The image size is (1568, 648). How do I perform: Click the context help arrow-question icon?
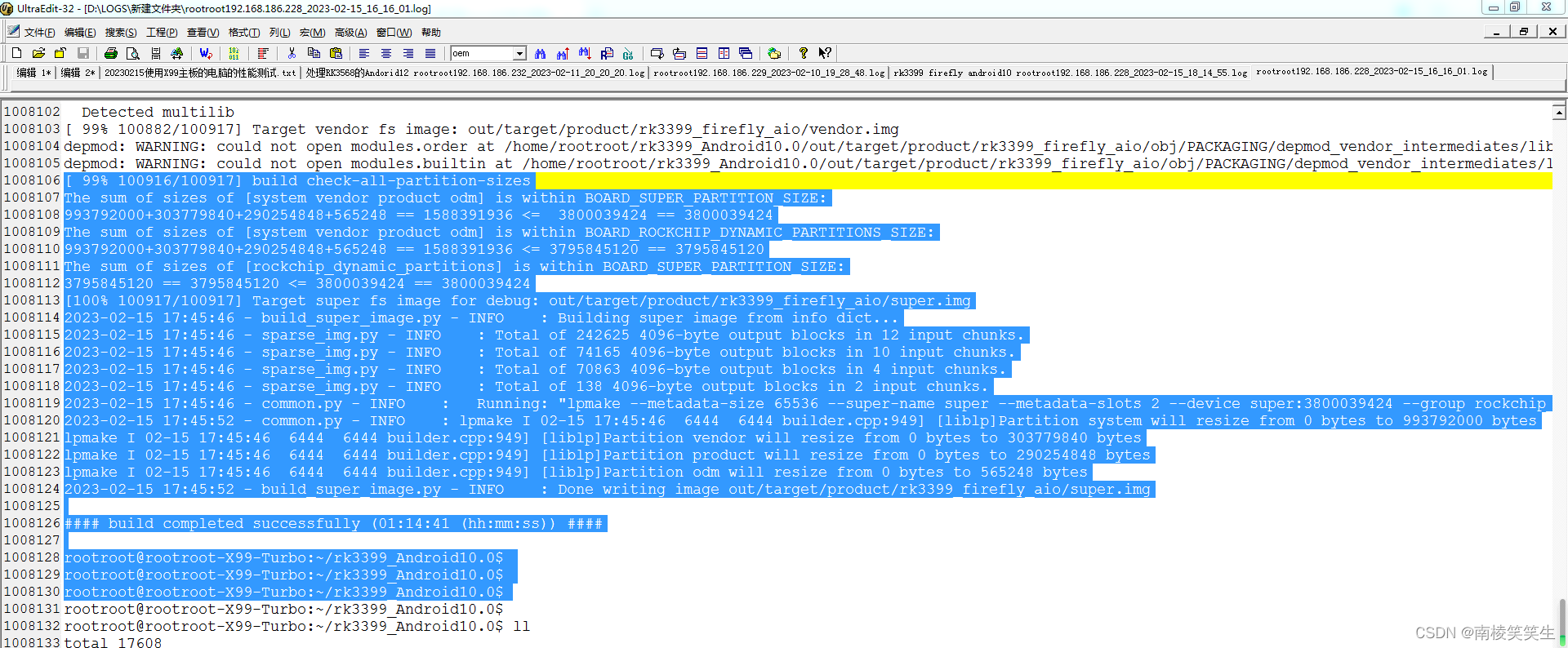[826, 53]
